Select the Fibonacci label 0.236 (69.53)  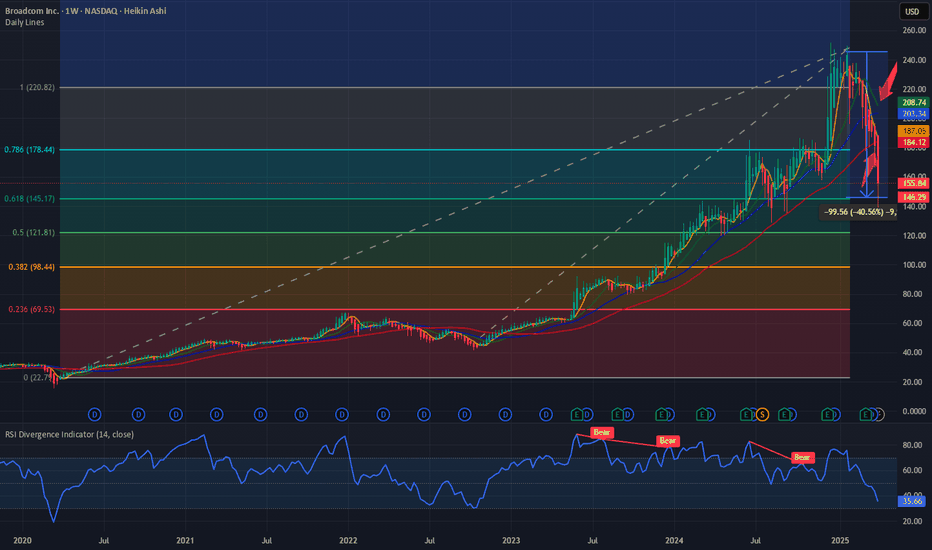pyautogui.click(x=32, y=309)
